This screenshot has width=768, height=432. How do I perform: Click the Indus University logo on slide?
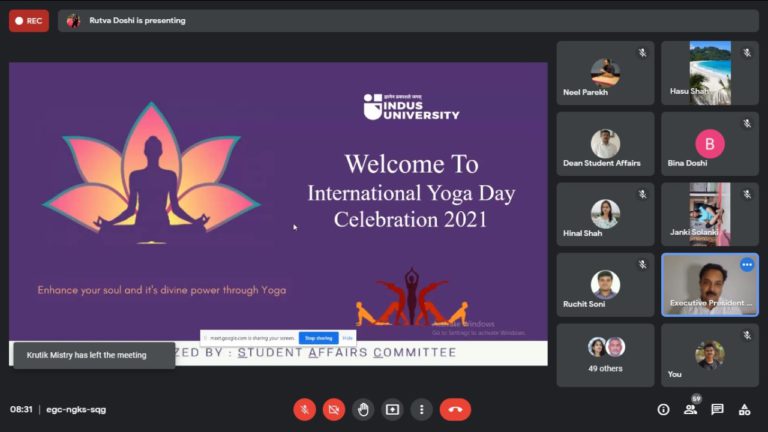click(x=411, y=107)
